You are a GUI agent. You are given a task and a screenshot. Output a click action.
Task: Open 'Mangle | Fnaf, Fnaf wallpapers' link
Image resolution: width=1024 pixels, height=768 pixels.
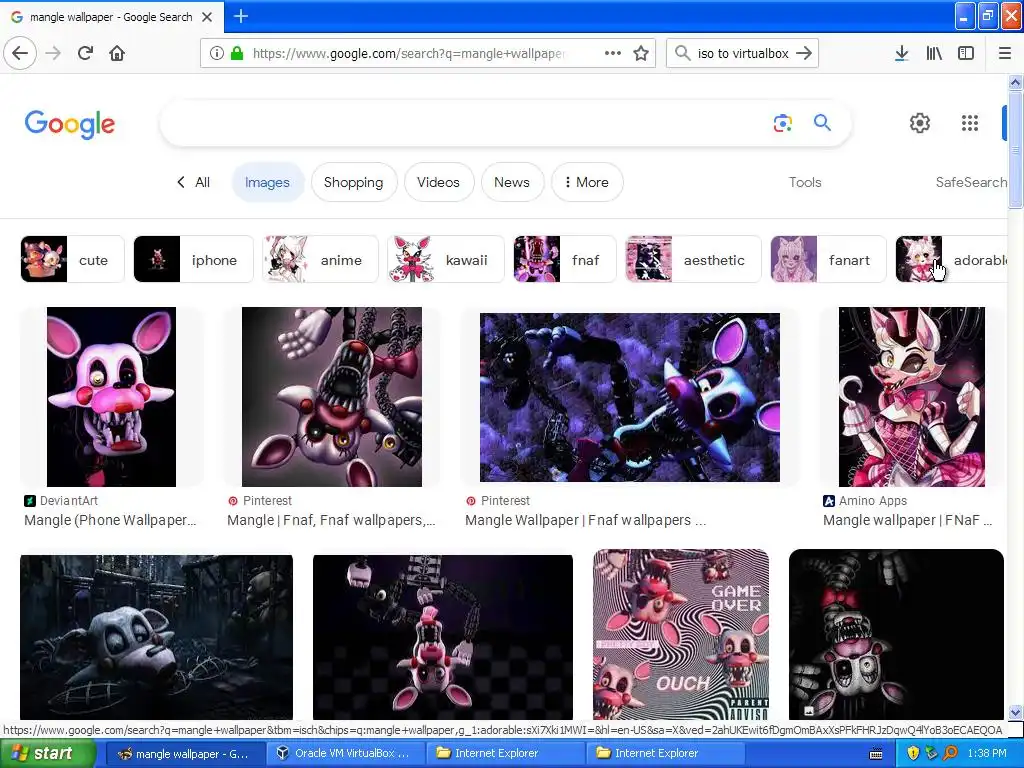pyautogui.click(x=331, y=520)
